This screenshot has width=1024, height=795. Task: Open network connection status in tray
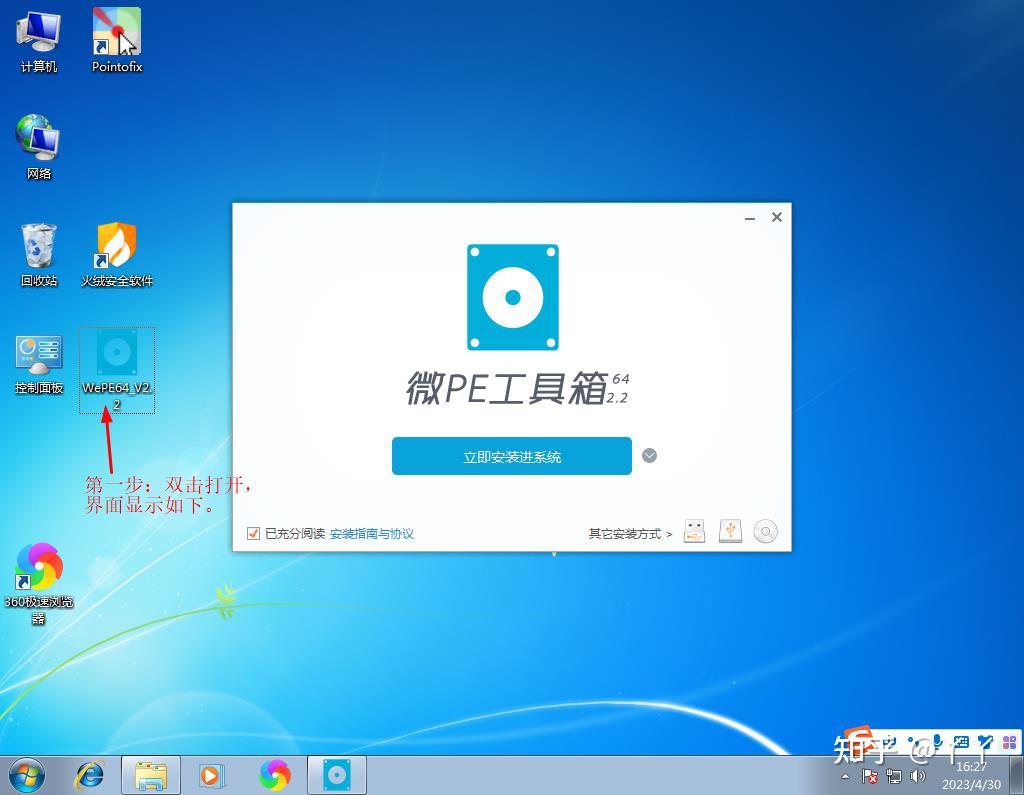pos(894,776)
